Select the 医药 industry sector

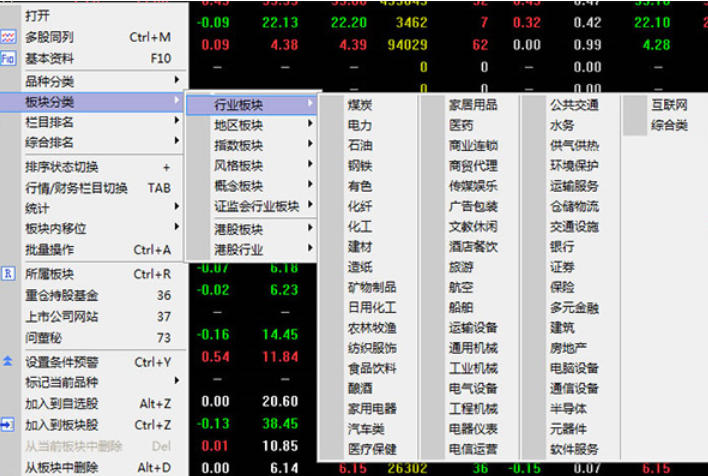(461, 125)
